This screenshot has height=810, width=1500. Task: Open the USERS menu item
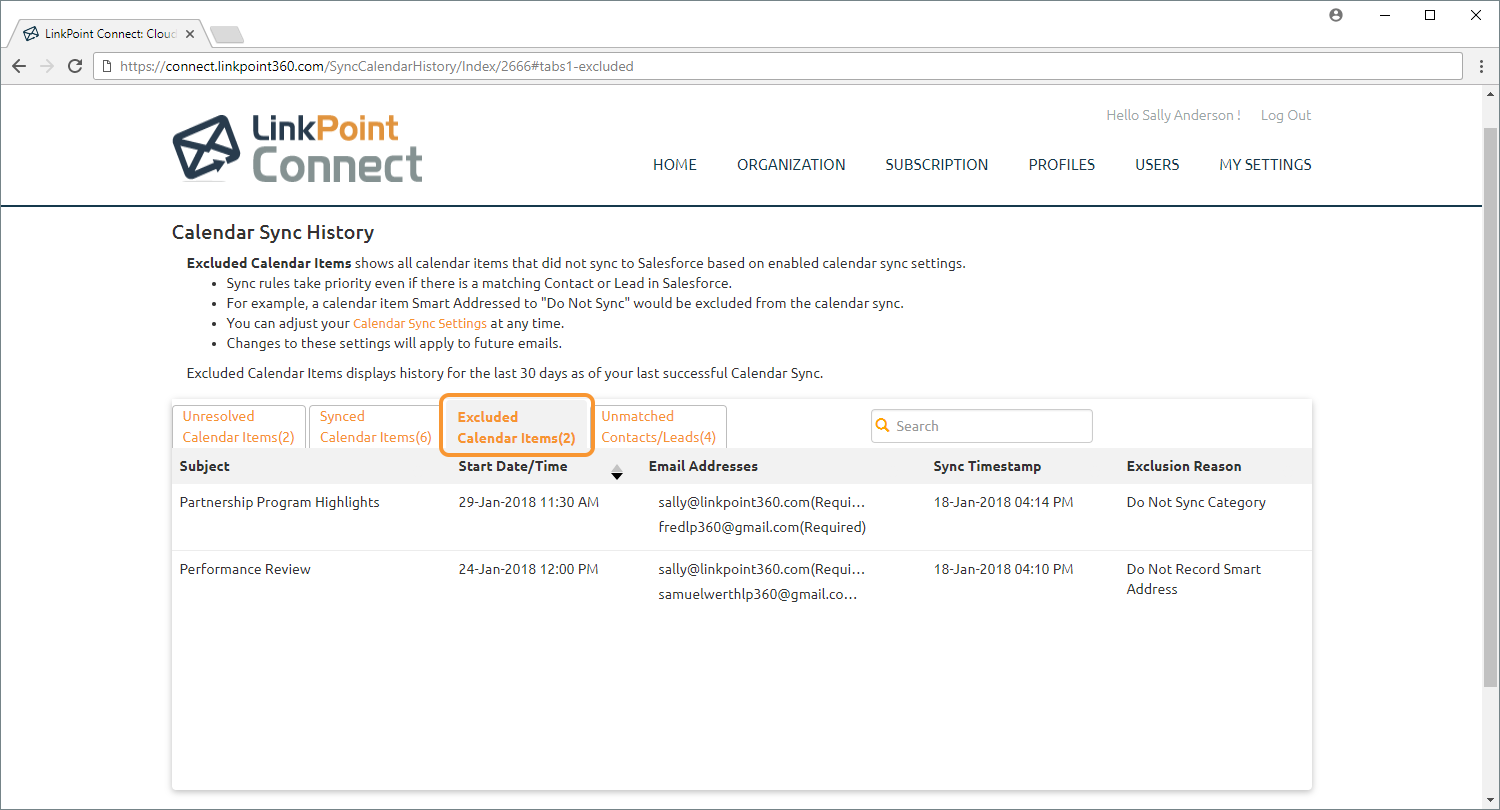coord(1157,165)
